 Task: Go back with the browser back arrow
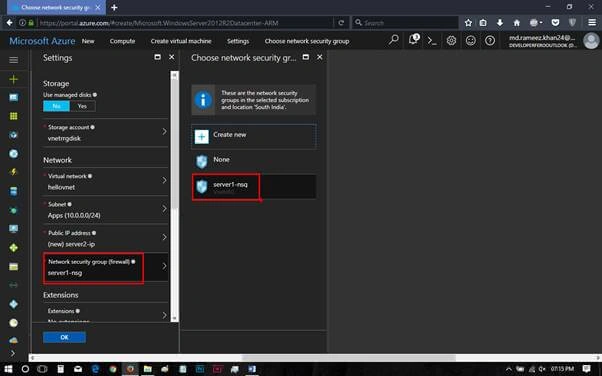[x=10, y=23]
